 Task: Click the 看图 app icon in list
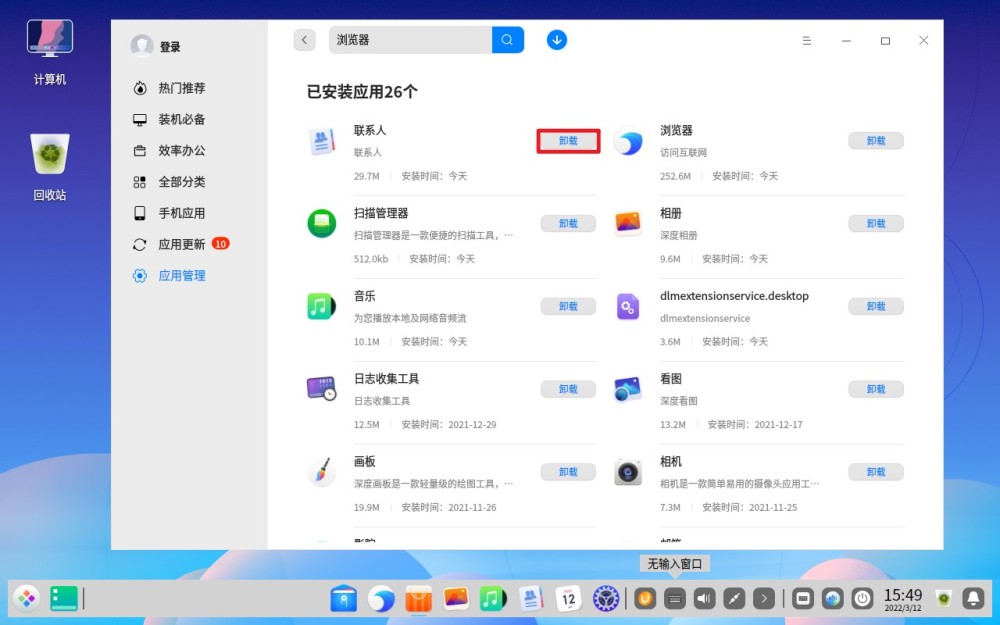[x=628, y=389]
